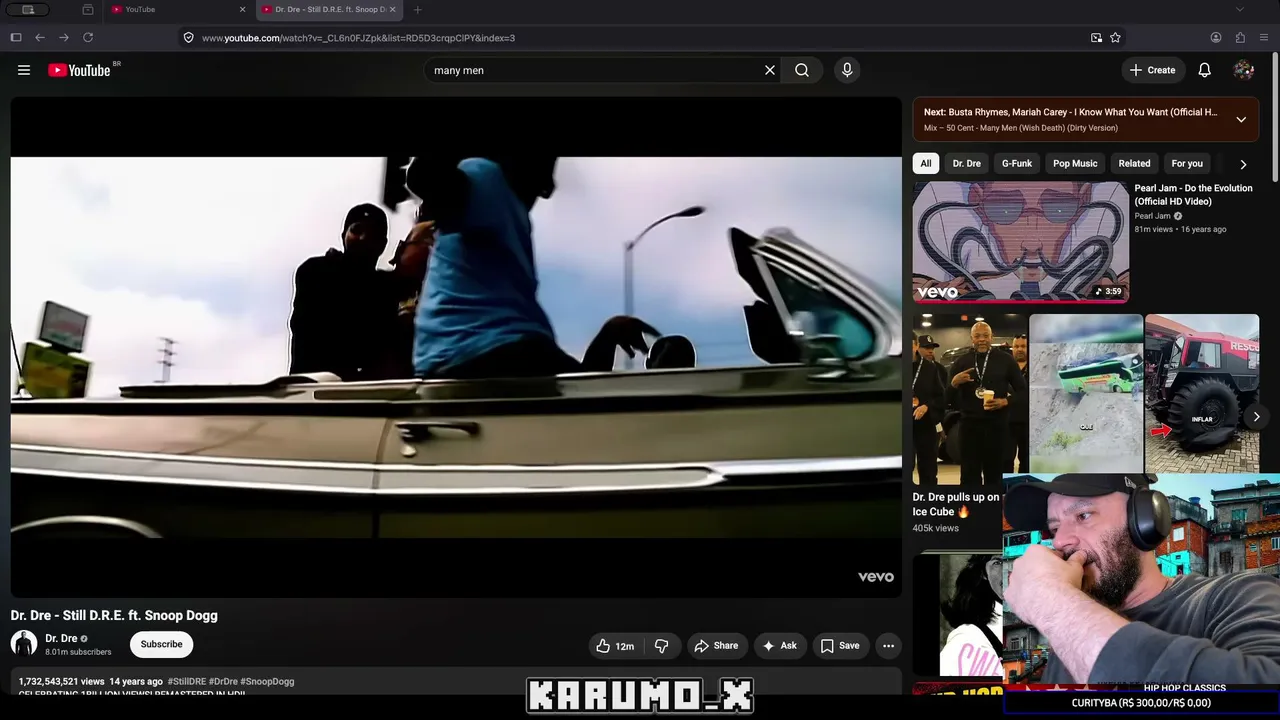Open the Pearl Jam channel name

(x=1152, y=216)
